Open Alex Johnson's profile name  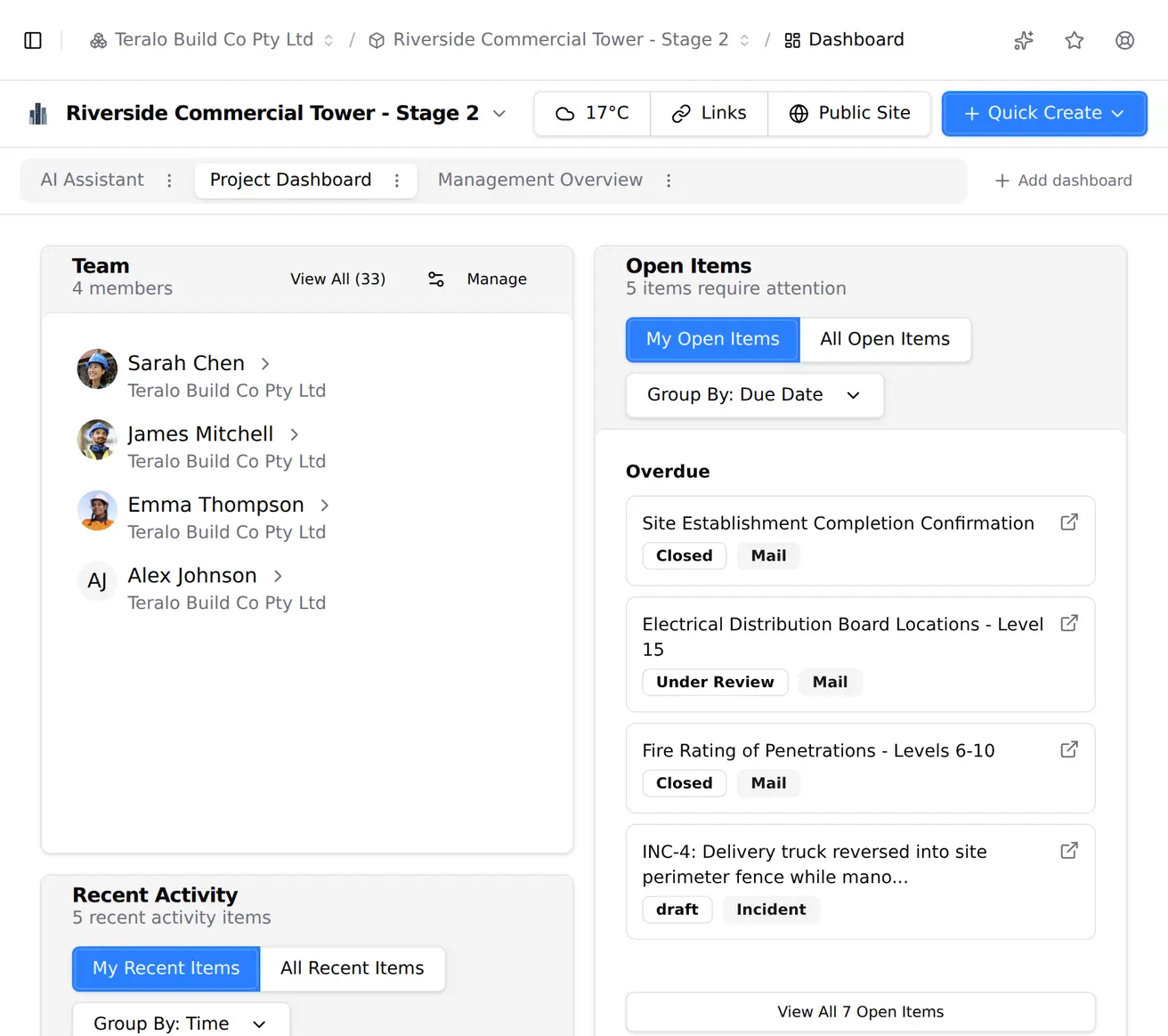click(192, 575)
